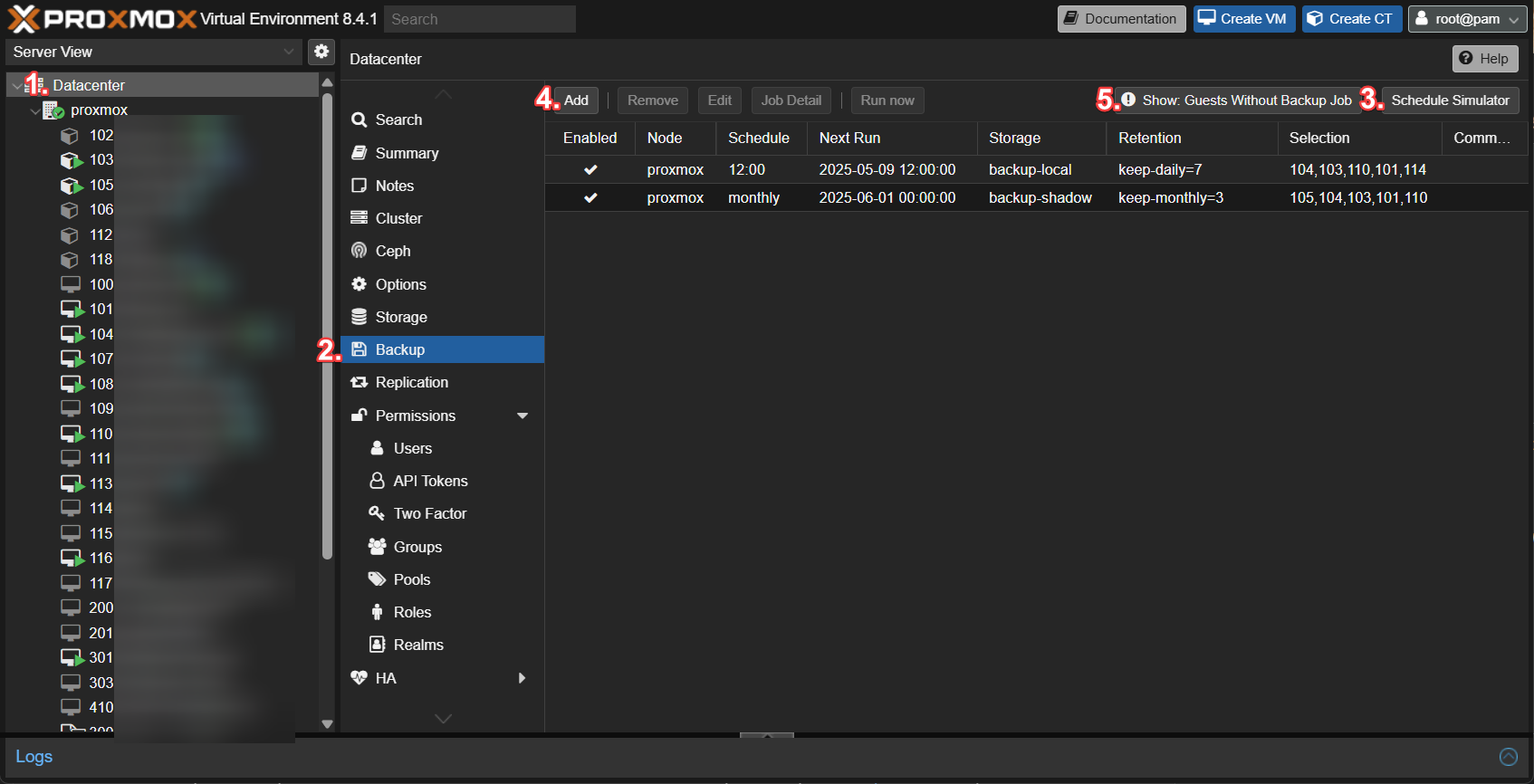The image size is (1534, 784).
Task: Click the Create VM button
Action: click(x=1243, y=19)
